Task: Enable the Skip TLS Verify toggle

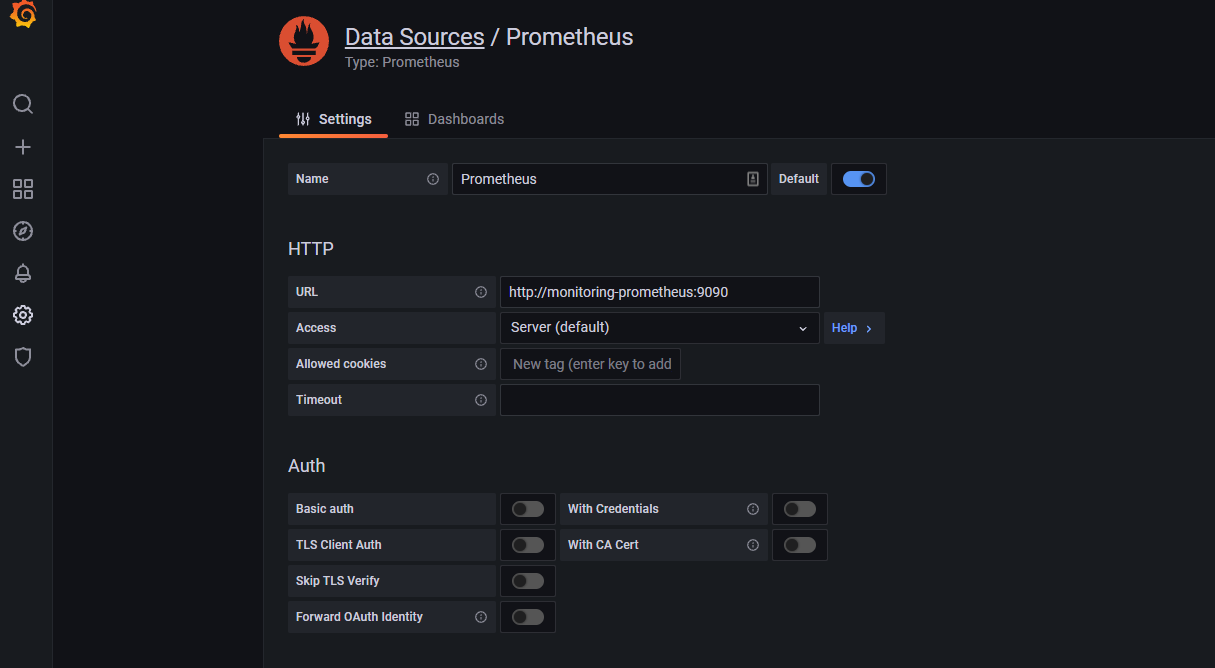Action: (528, 581)
